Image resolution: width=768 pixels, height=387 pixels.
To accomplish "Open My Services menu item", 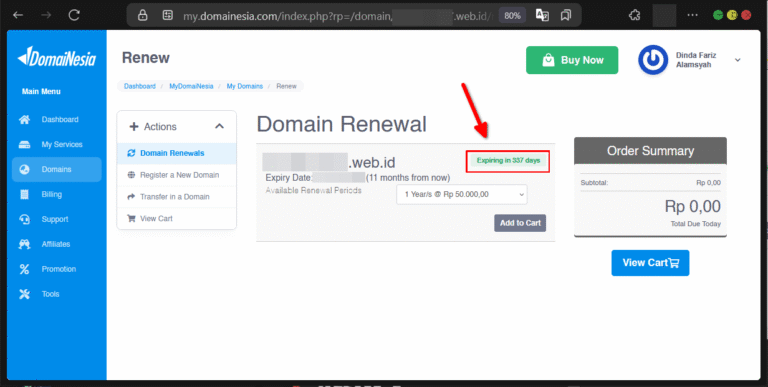I will (x=62, y=145).
